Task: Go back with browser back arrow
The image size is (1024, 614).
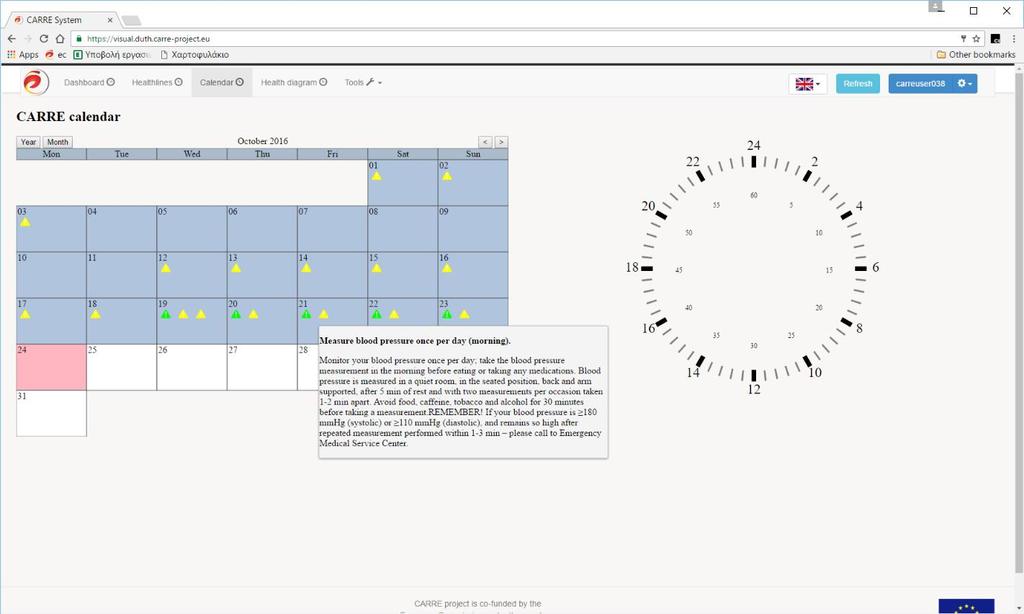Action: click(12, 39)
